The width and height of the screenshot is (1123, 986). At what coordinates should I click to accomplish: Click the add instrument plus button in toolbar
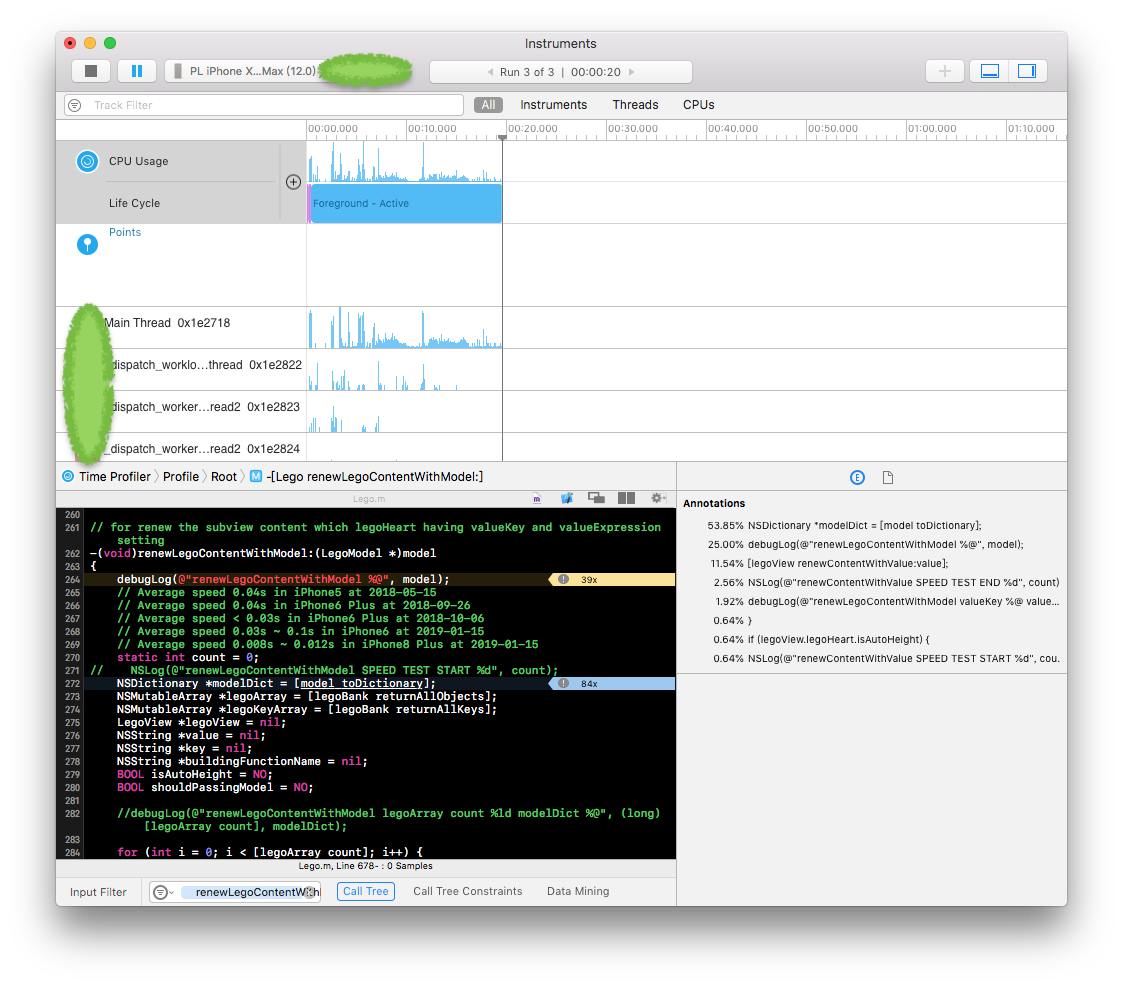944,71
